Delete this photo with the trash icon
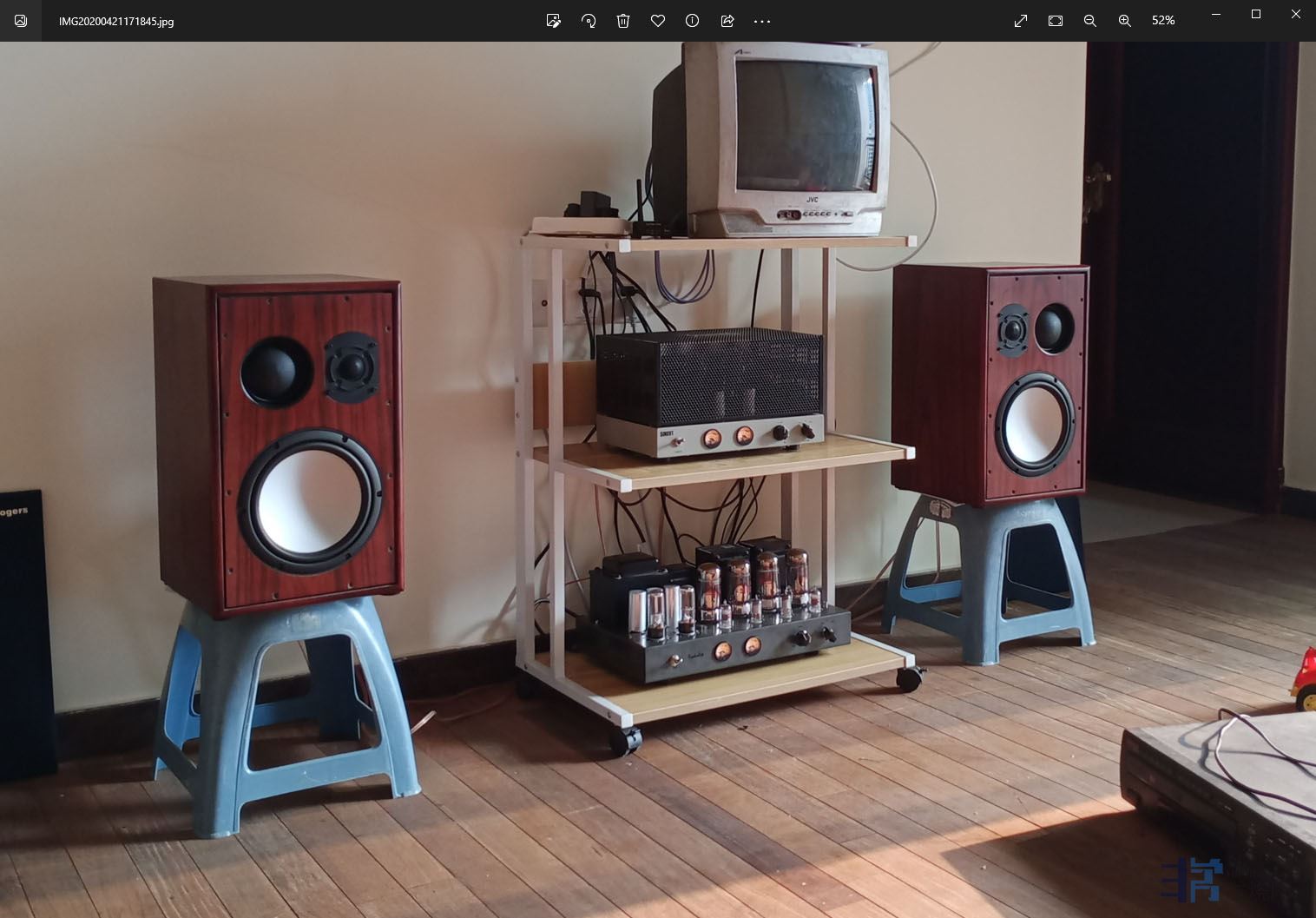This screenshot has height=918, width=1316. tap(623, 21)
